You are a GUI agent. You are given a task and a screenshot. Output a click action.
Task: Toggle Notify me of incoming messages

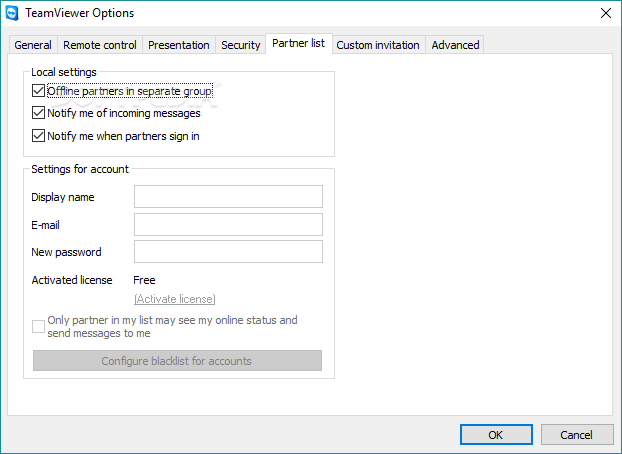pos(38,113)
